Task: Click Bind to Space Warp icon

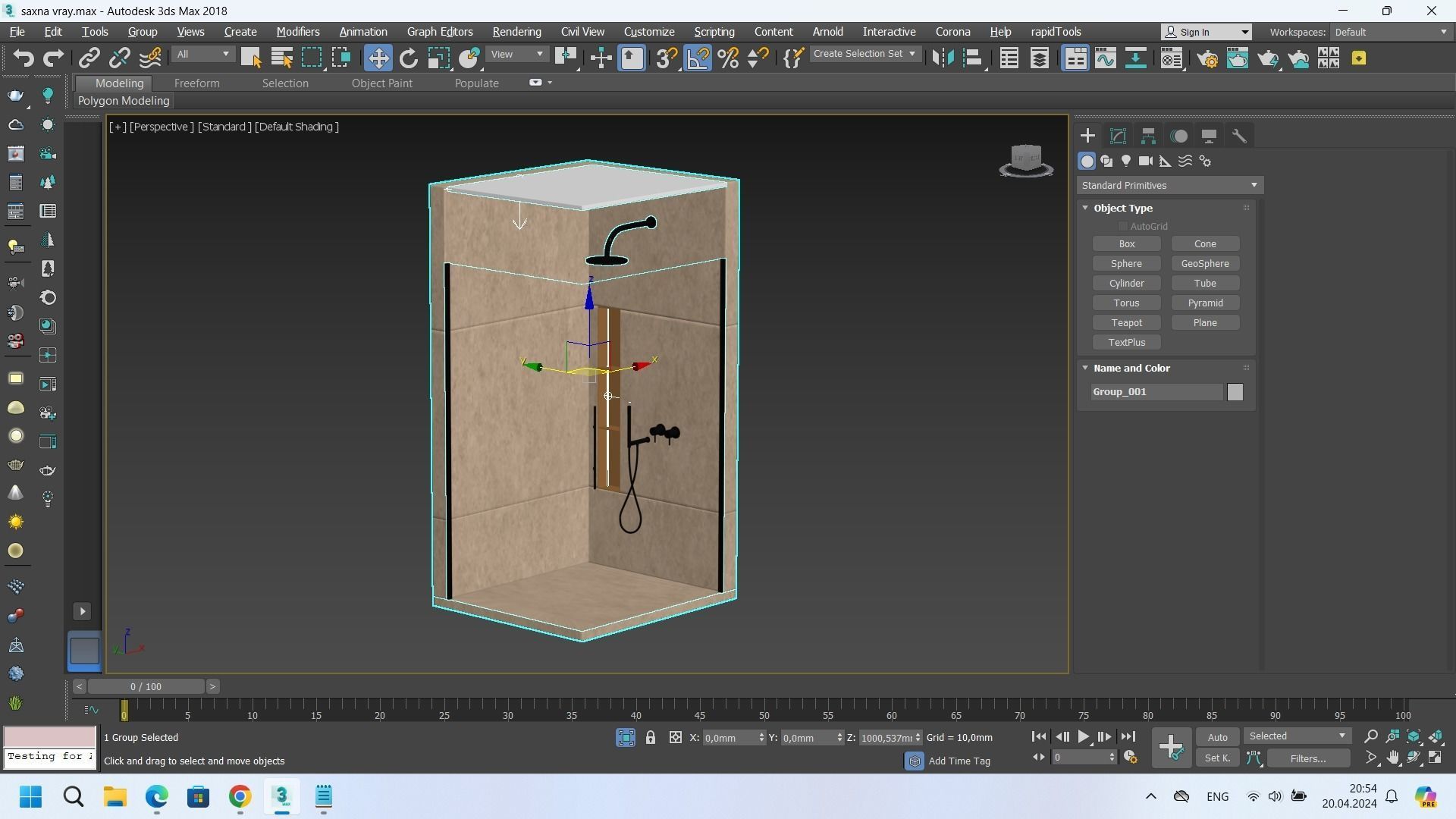Action: [150, 58]
